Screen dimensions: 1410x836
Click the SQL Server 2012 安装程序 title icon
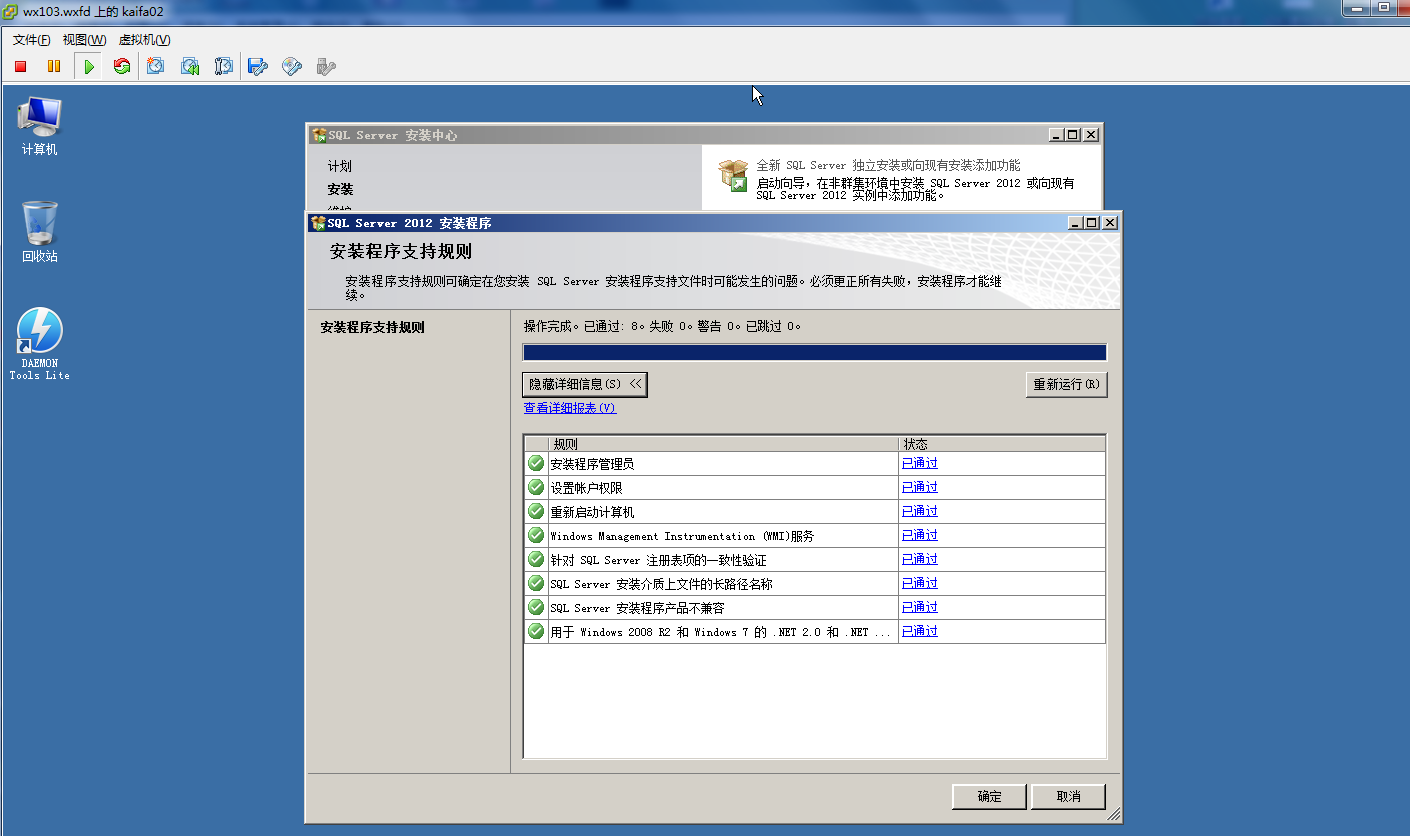(319, 223)
